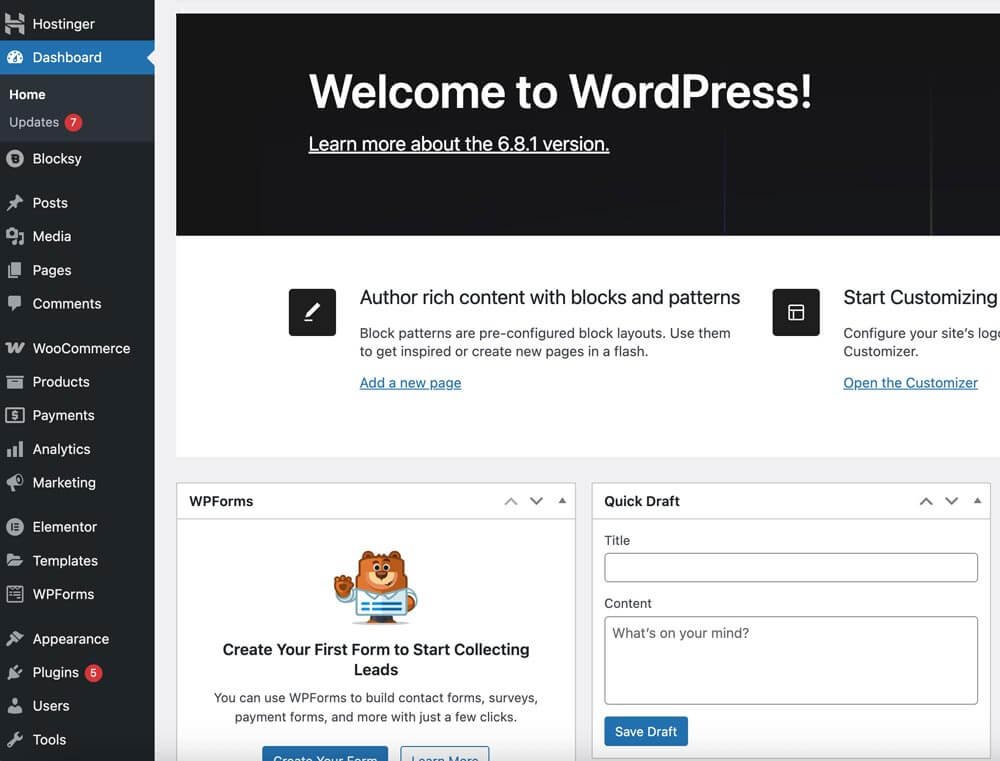Open the Payments menu label

pos(64,415)
